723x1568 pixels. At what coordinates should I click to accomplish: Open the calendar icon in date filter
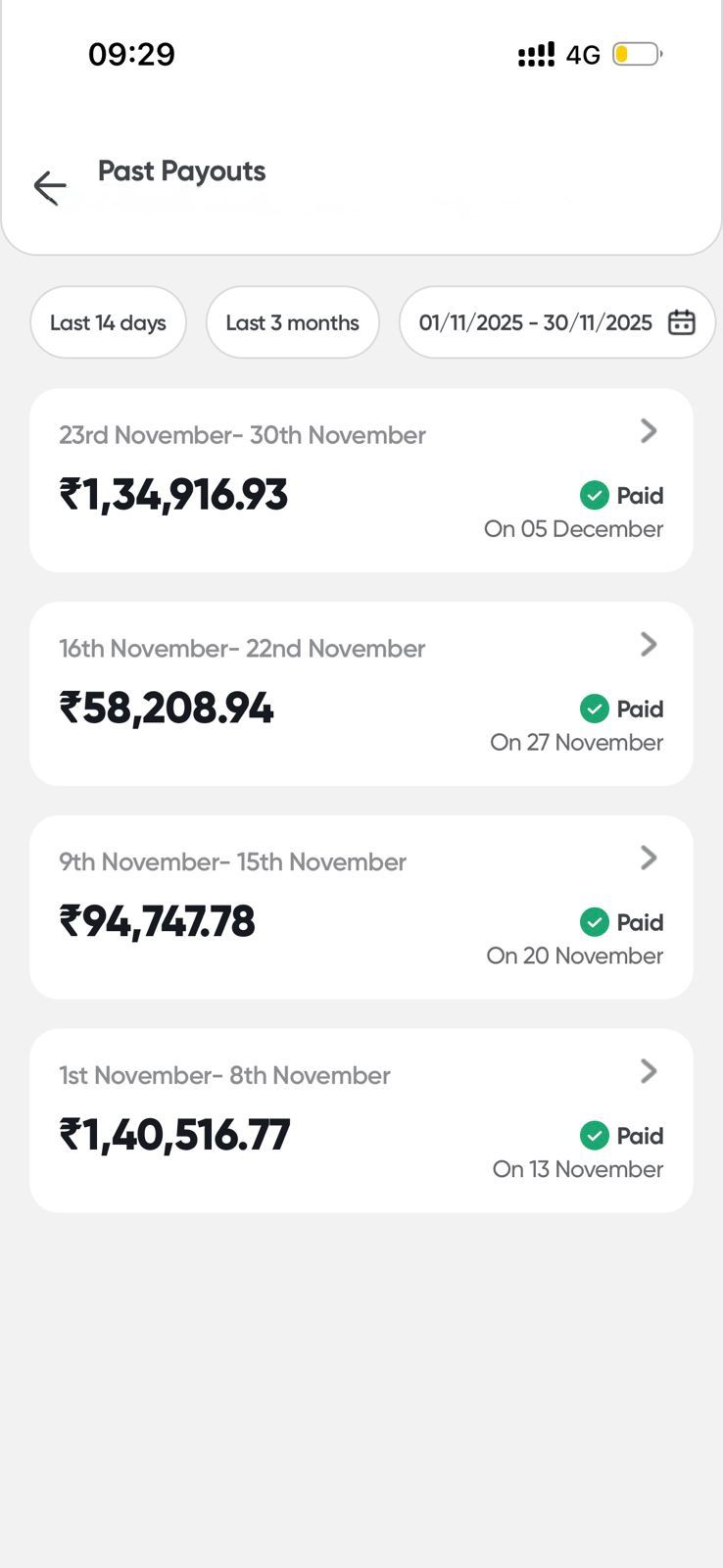(682, 322)
